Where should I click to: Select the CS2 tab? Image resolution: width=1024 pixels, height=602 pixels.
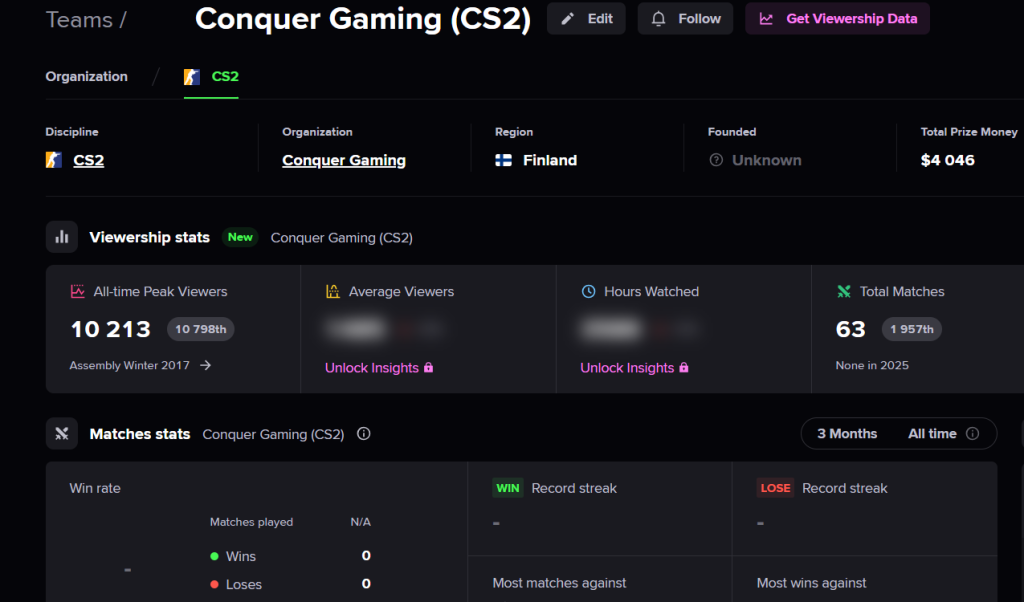click(211, 76)
